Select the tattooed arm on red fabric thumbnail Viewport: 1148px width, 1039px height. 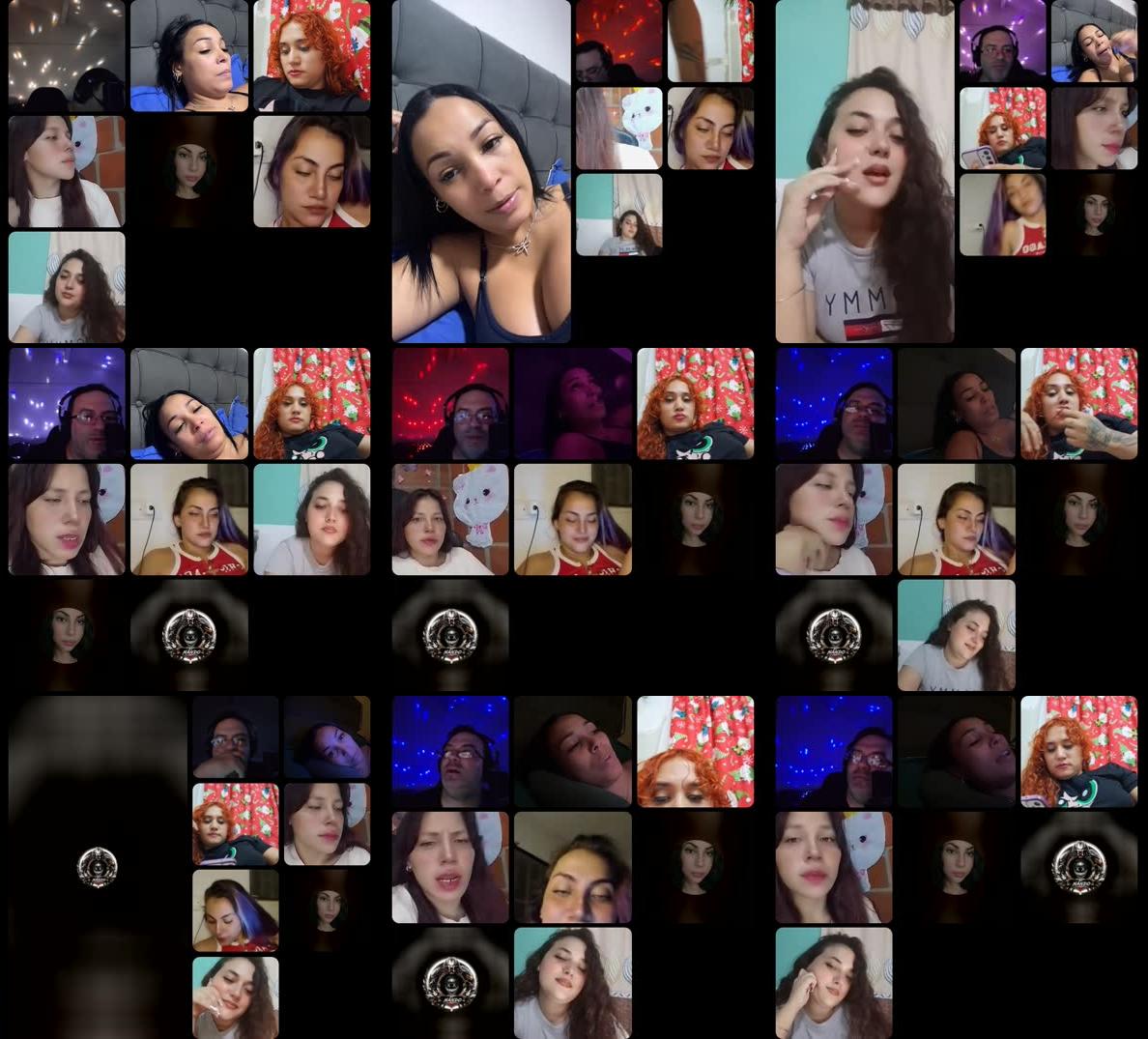pos(710,40)
